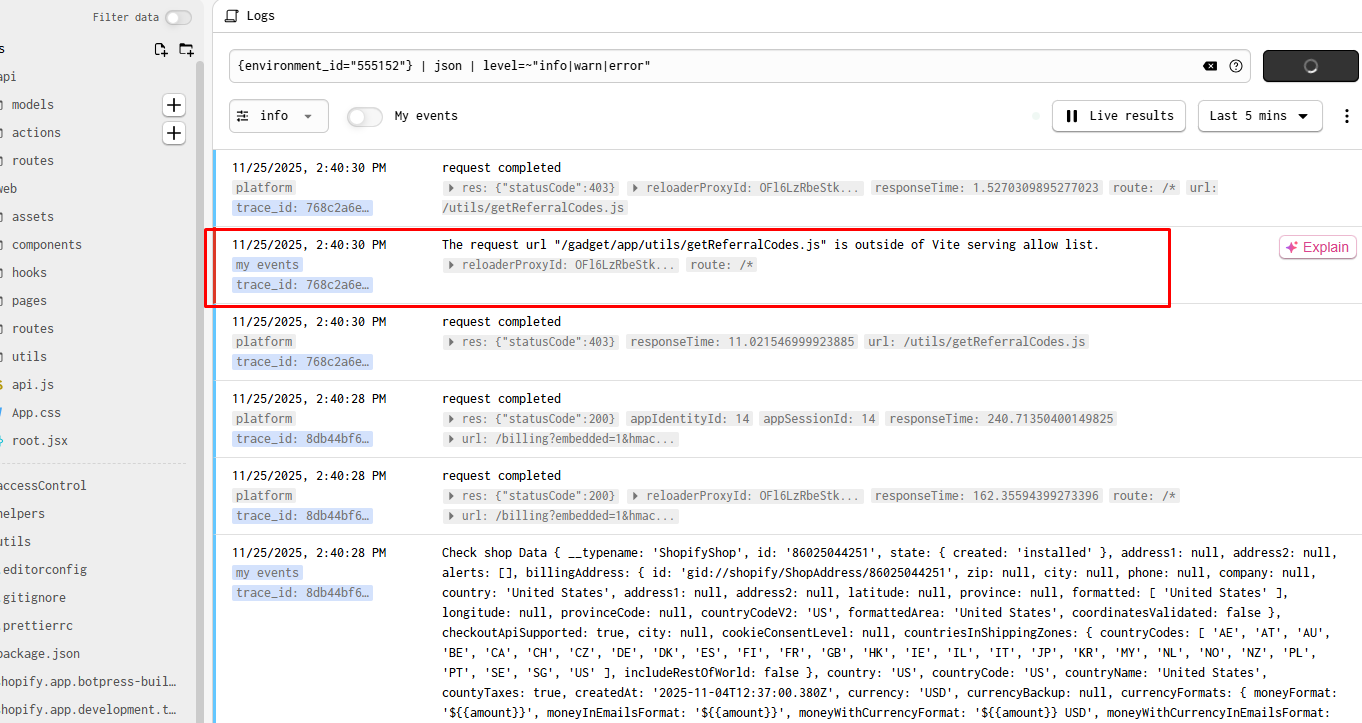The image size is (1362, 723).
Task: Select the components folder
Action: tap(46, 245)
